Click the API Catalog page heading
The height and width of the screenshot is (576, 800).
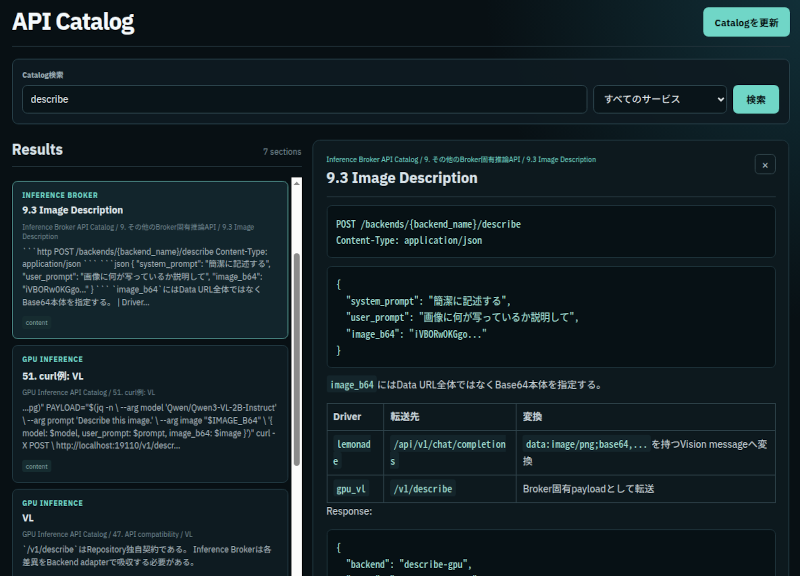tap(73, 22)
